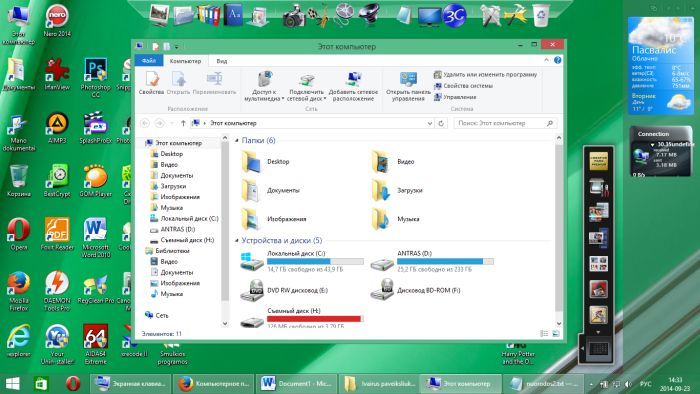Click the camera icon in top dock
The width and height of the screenshot is (700, 394).
click(293, 16)
